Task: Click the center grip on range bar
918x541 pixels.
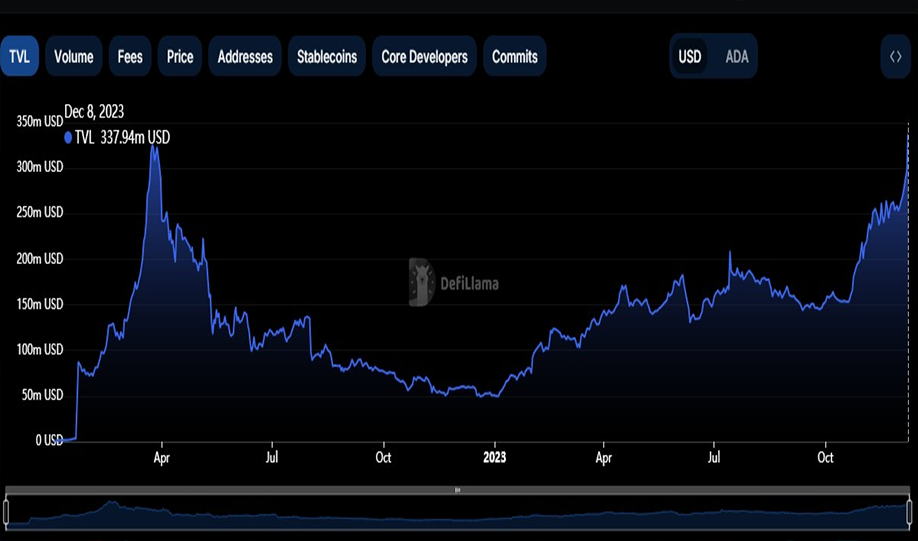Action: click(x=458, y=490)
